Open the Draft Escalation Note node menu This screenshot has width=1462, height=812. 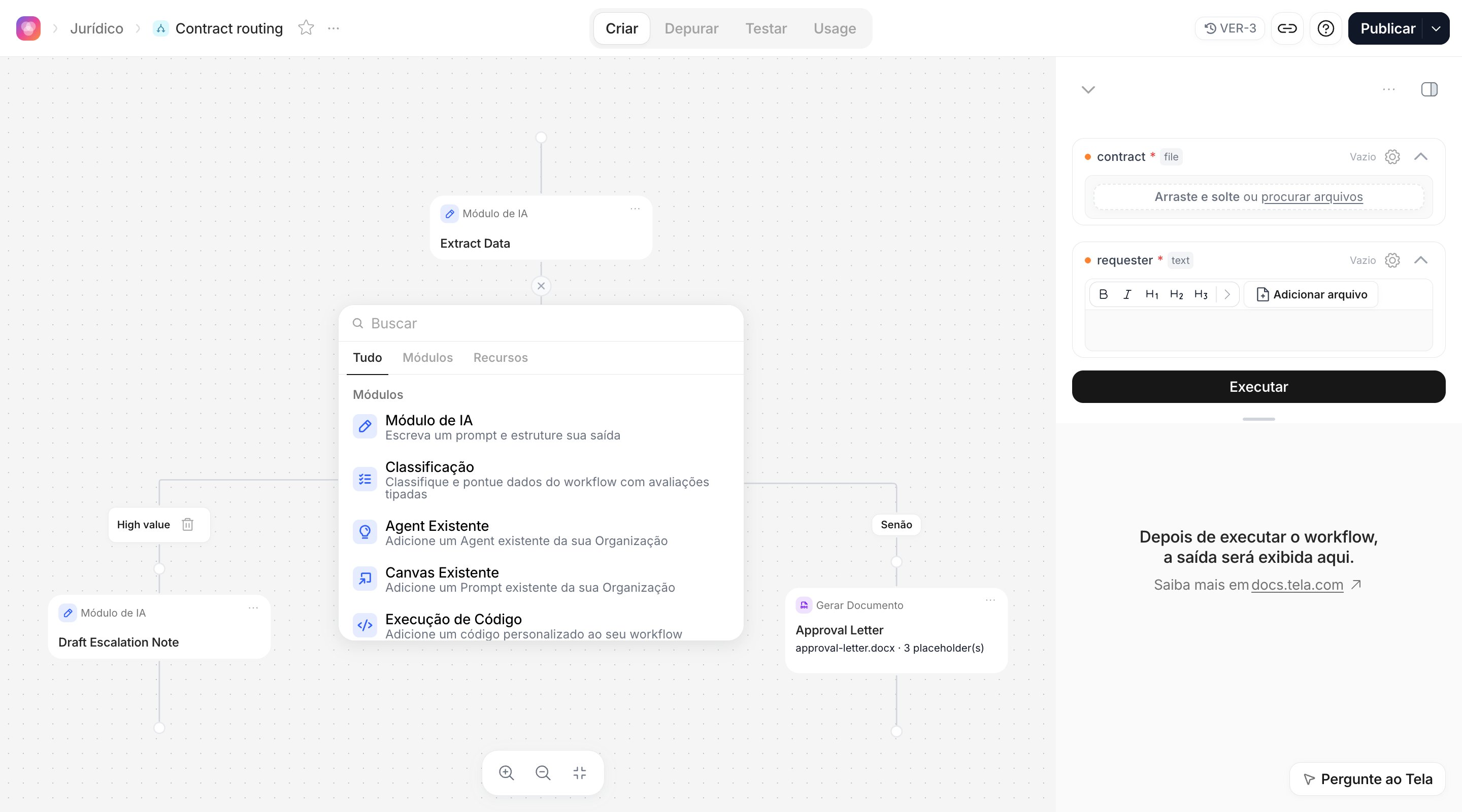point(253,607)
